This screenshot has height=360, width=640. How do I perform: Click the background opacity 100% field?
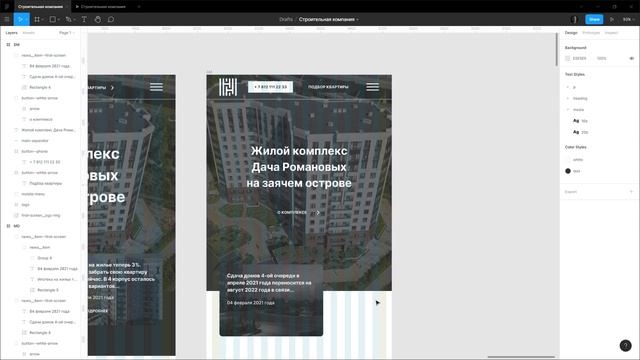coord(602,58)
